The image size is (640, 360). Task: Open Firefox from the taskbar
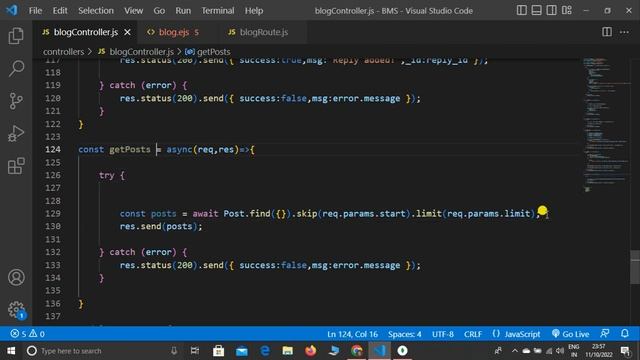311,351
